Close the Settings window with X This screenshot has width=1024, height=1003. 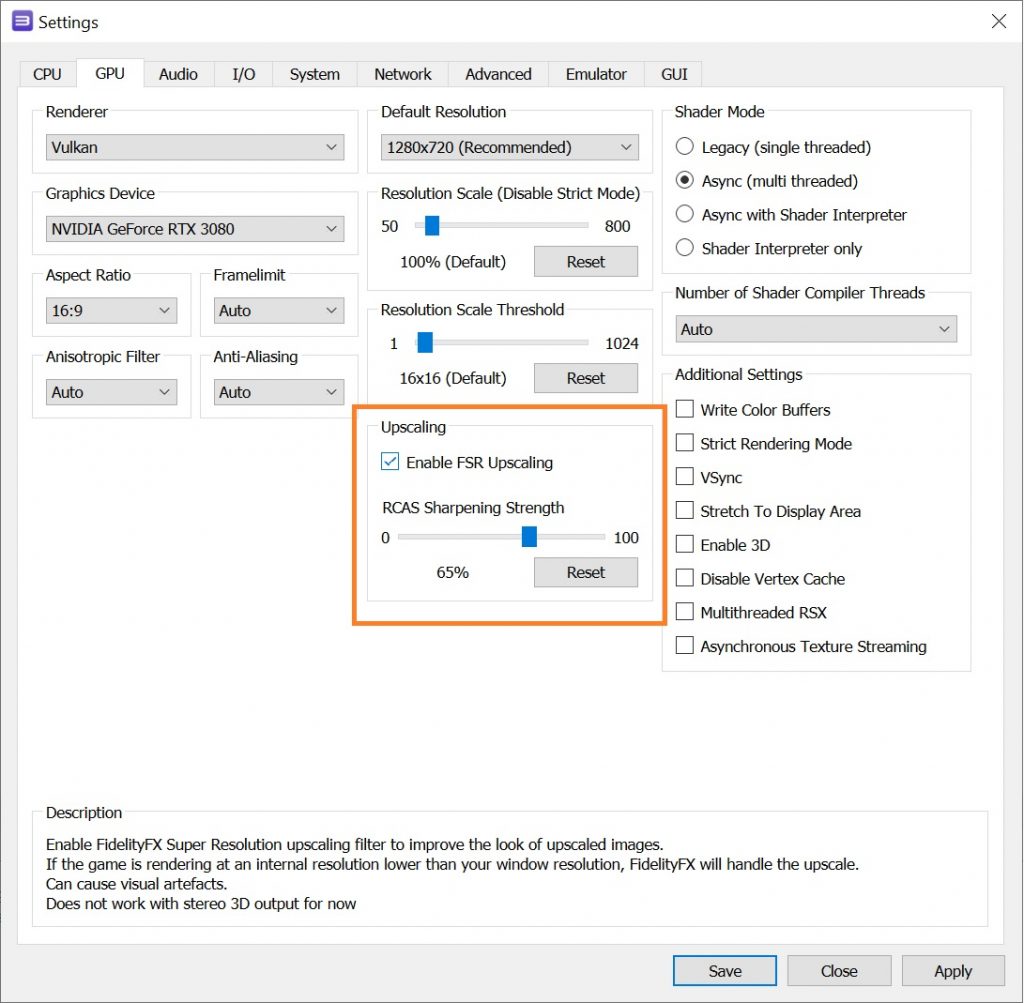pyautogui.click(x=999, y=21)
